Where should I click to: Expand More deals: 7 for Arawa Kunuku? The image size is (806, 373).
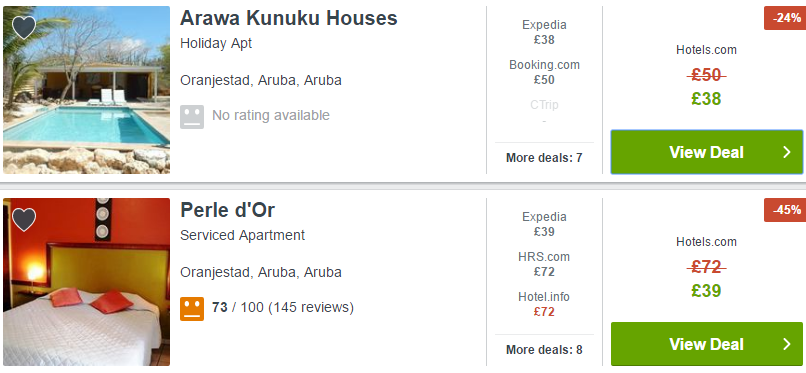(544, 158)
